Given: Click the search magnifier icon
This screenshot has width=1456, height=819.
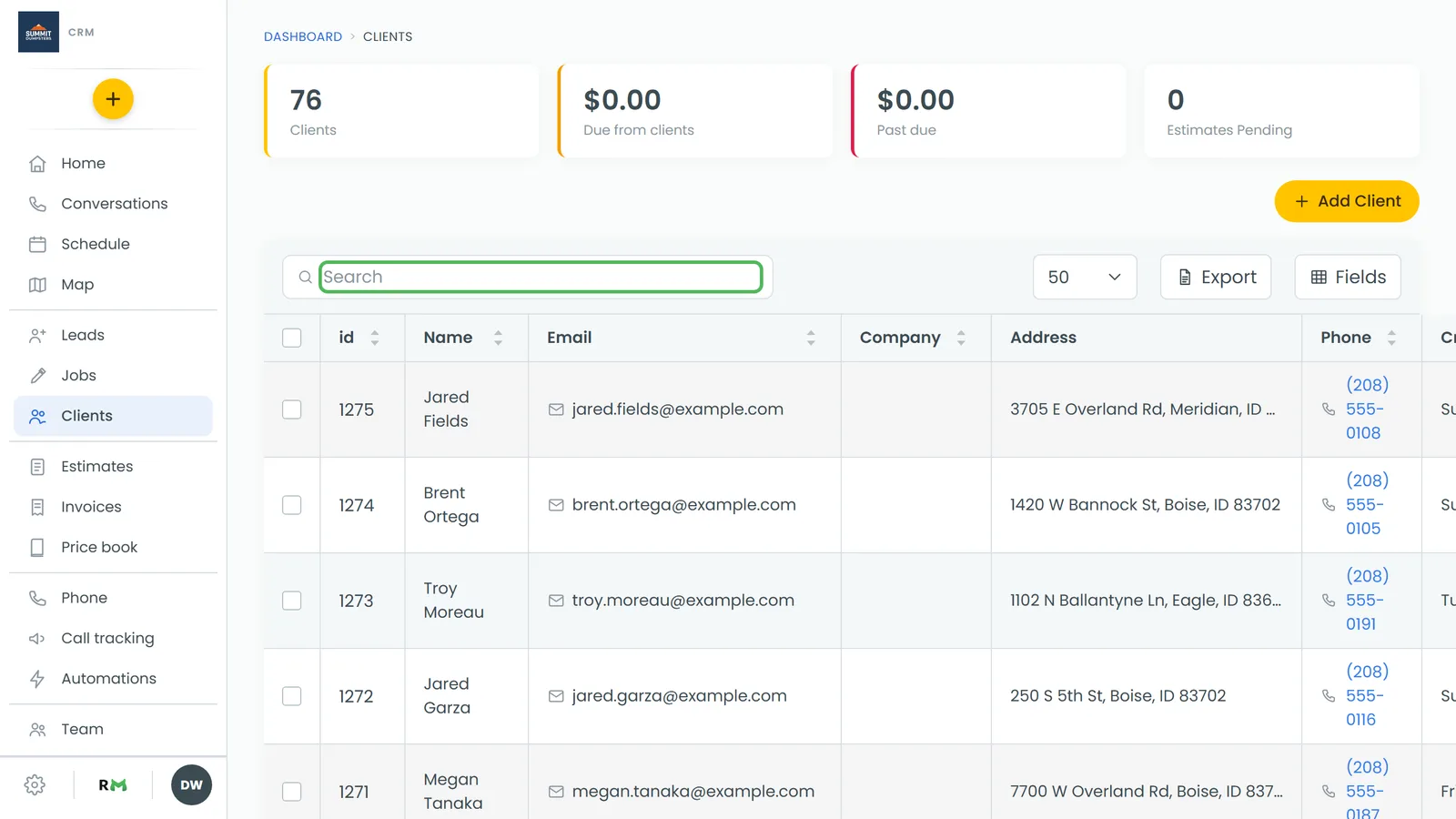Looking at the screenshot, I should click(x=306, y=278).
